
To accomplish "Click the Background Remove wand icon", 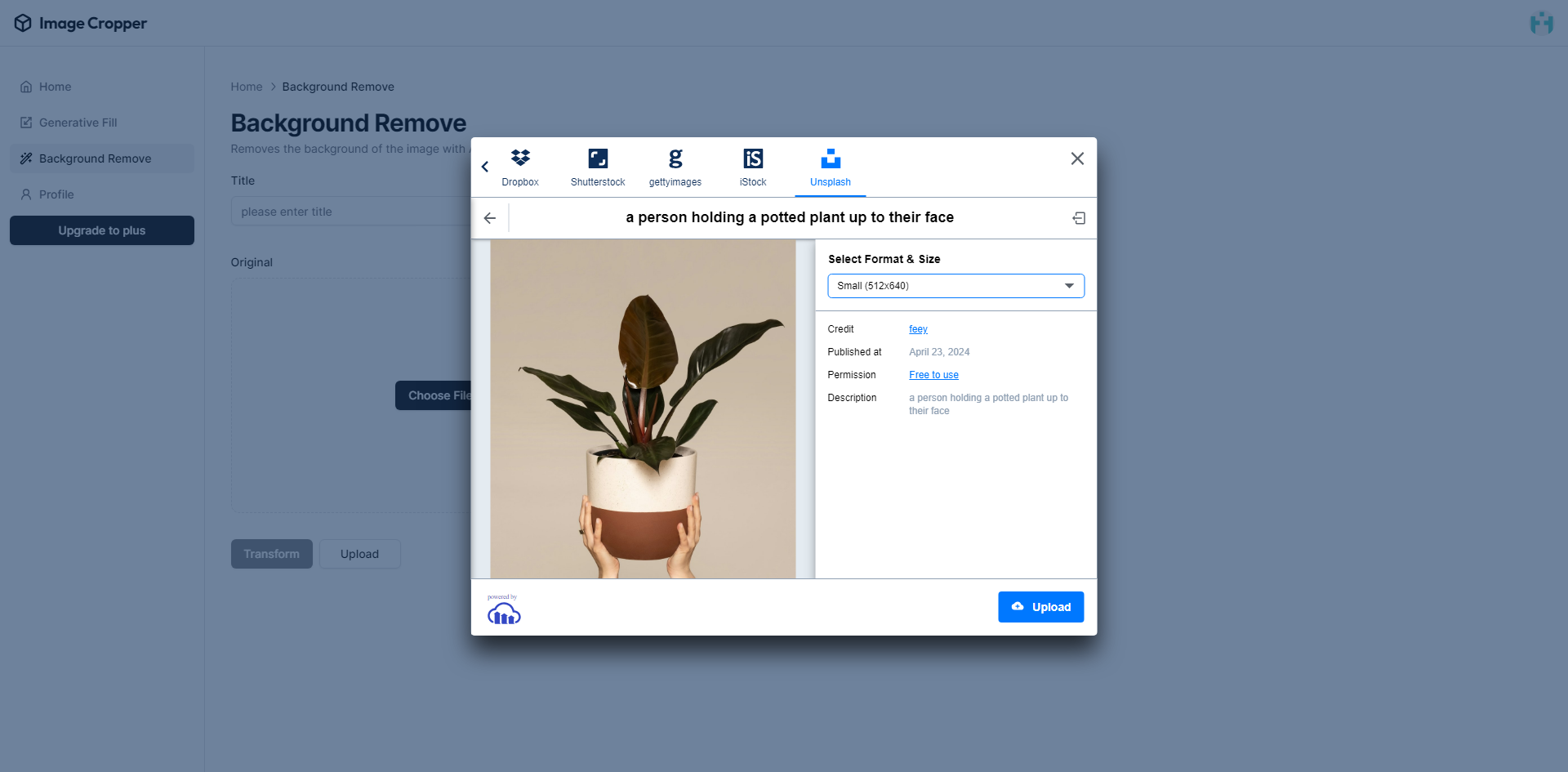I will 26,158.
